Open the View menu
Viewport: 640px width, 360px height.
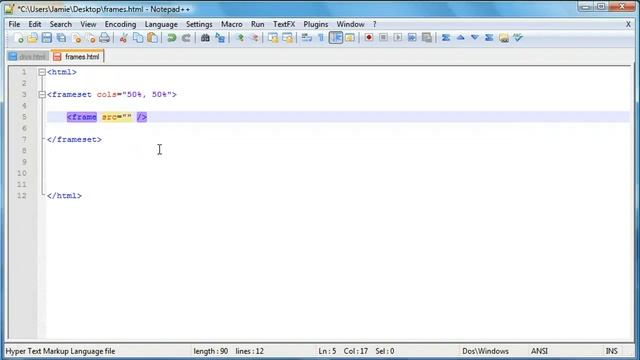pos(88,24)
